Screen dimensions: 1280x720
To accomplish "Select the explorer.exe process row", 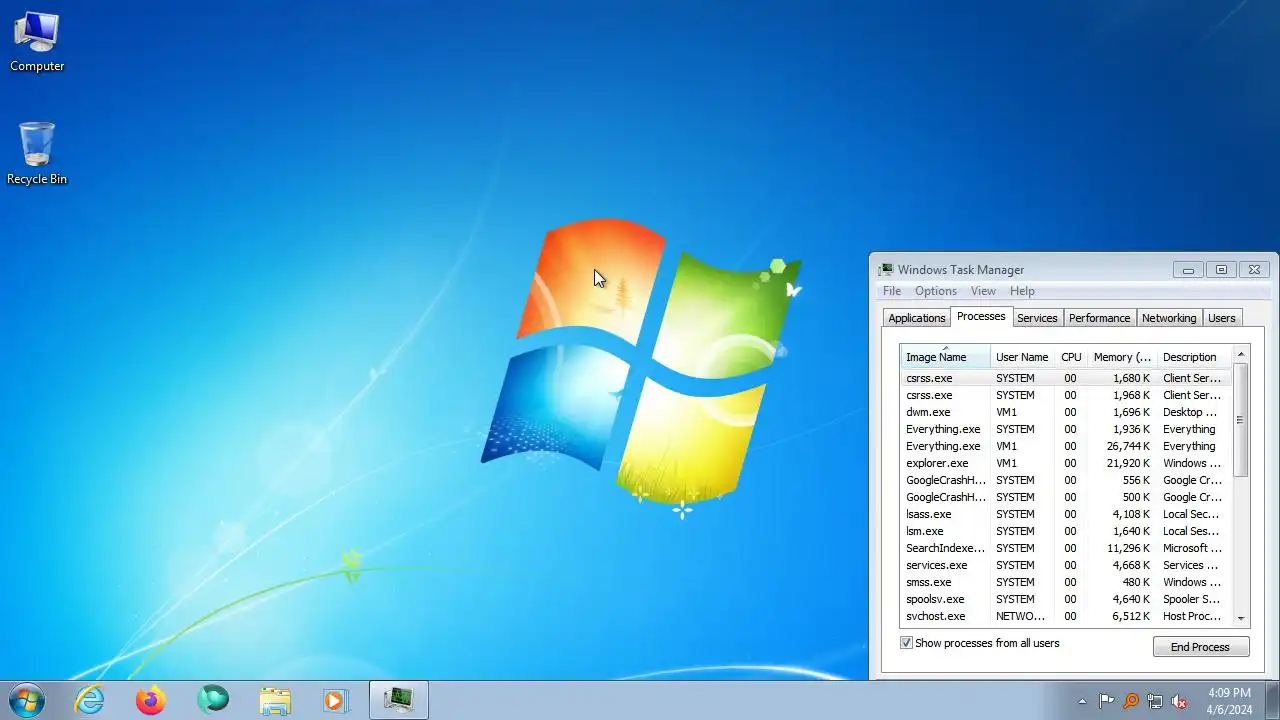I will (1066, 463).
